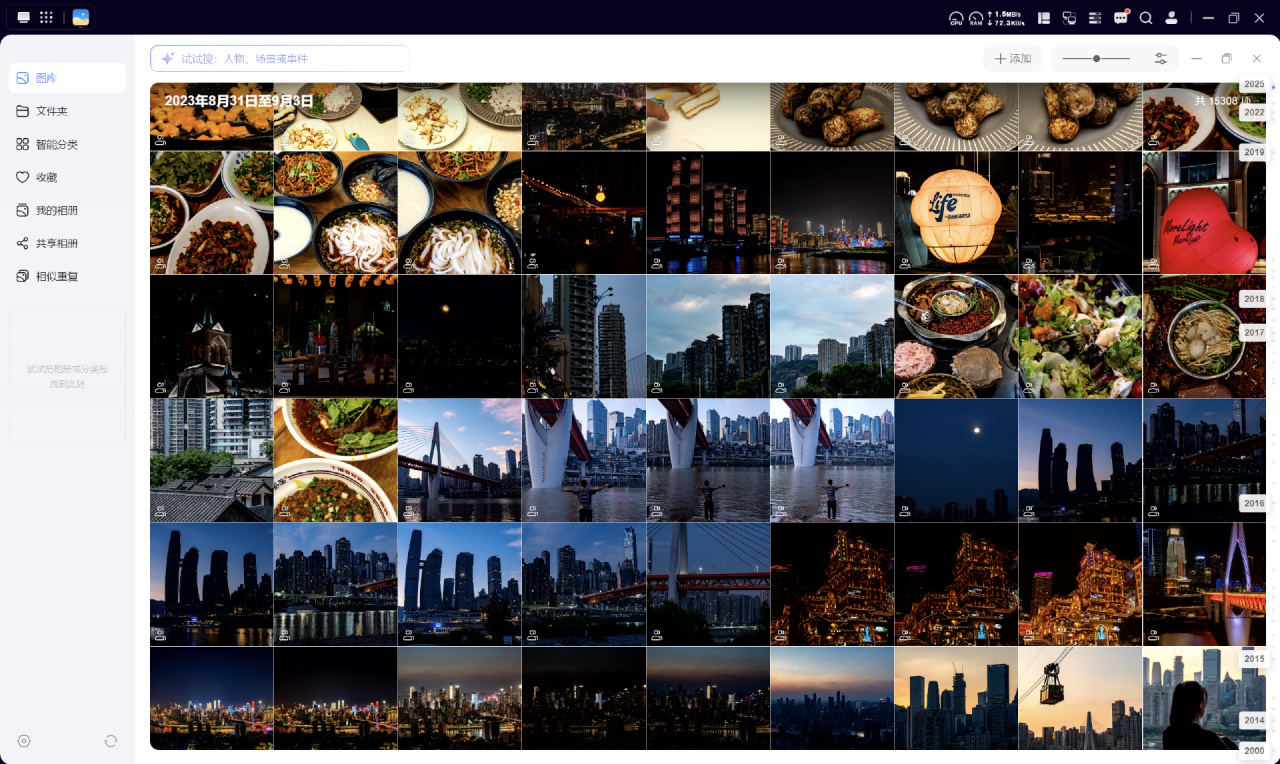
Task: Open the app grid launcher icon
Action: pos(46,18)
